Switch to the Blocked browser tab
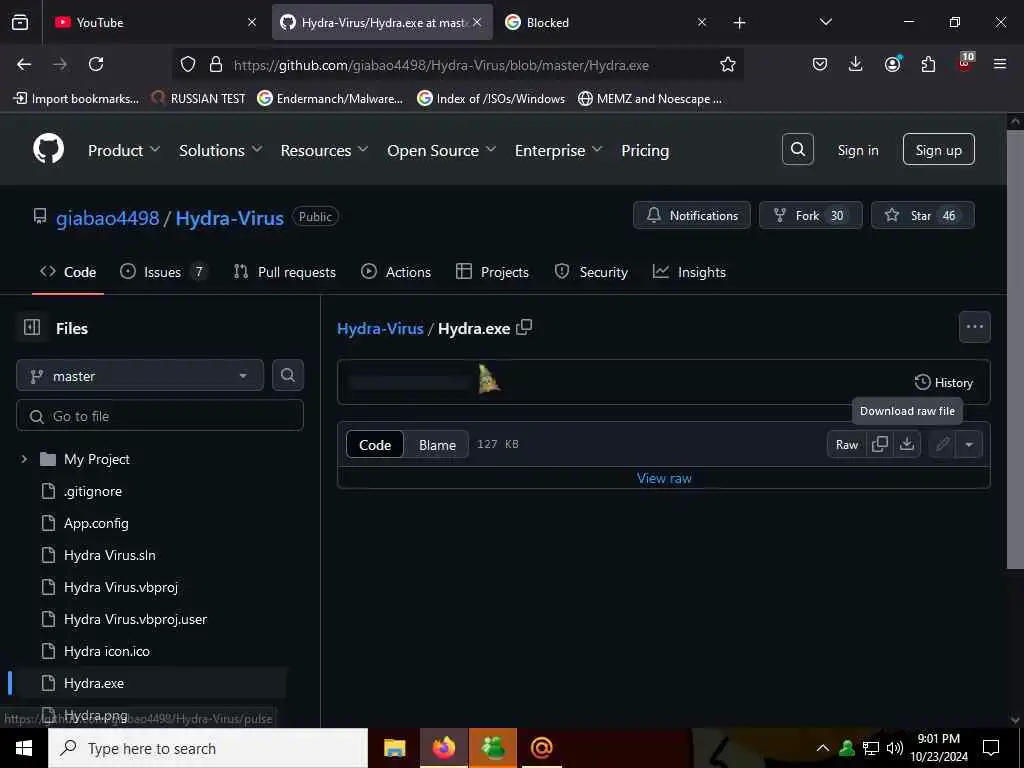Image resolution: width=1024 pixels, height=768 pixels. (x=606, y=22)
